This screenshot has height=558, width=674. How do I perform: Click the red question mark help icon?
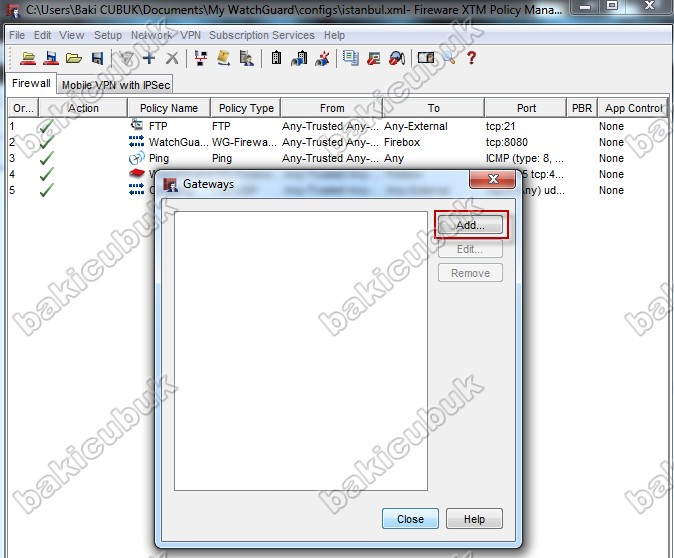(472, 58)
